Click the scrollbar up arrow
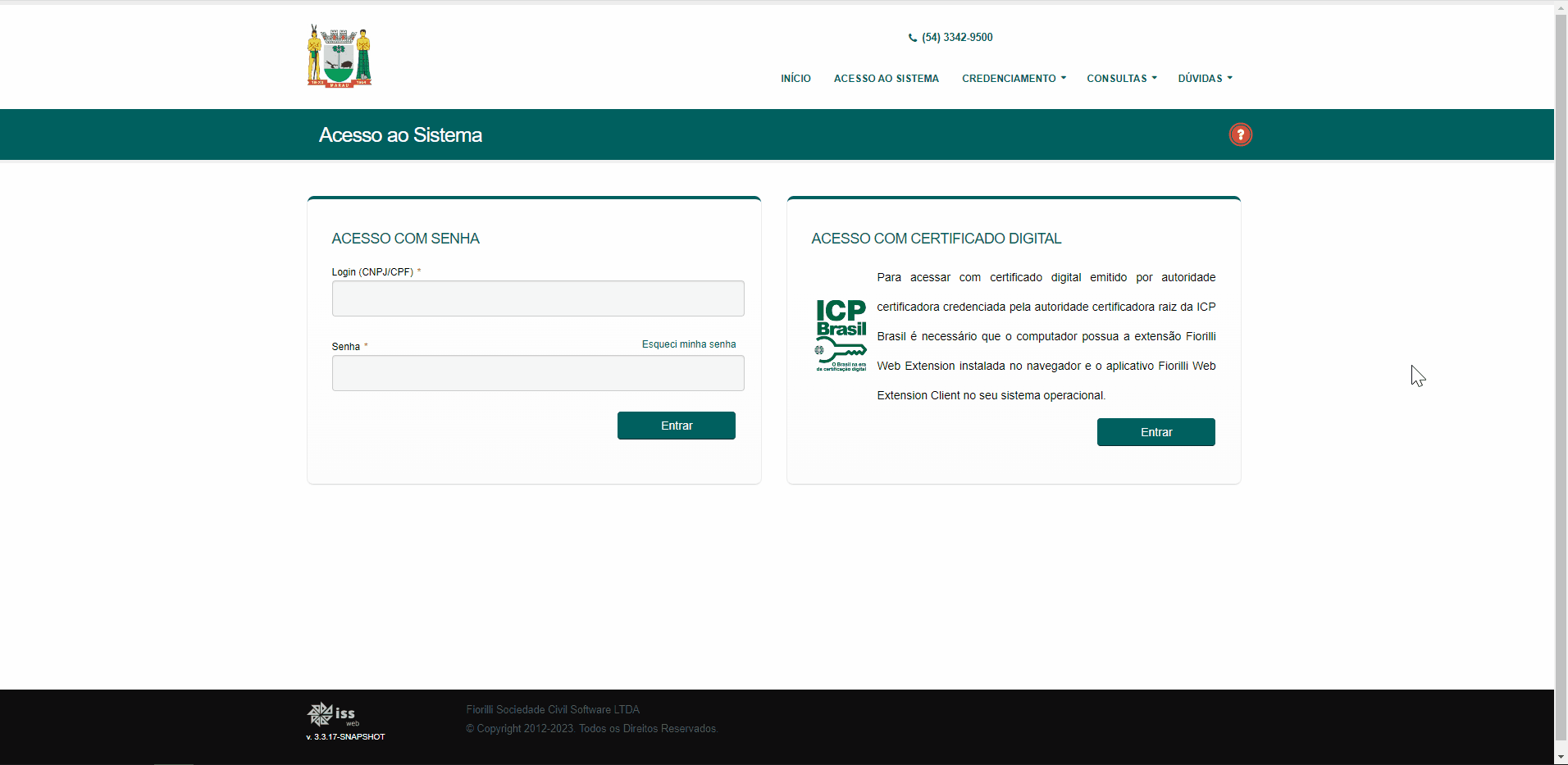The width and height of the screenshot is (1568, 765). point(1561,7)
